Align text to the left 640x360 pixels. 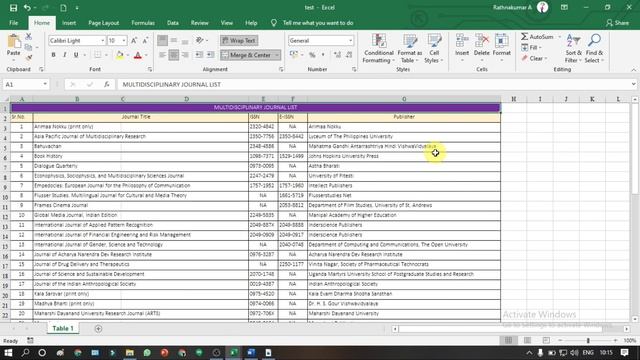[162, 55]
